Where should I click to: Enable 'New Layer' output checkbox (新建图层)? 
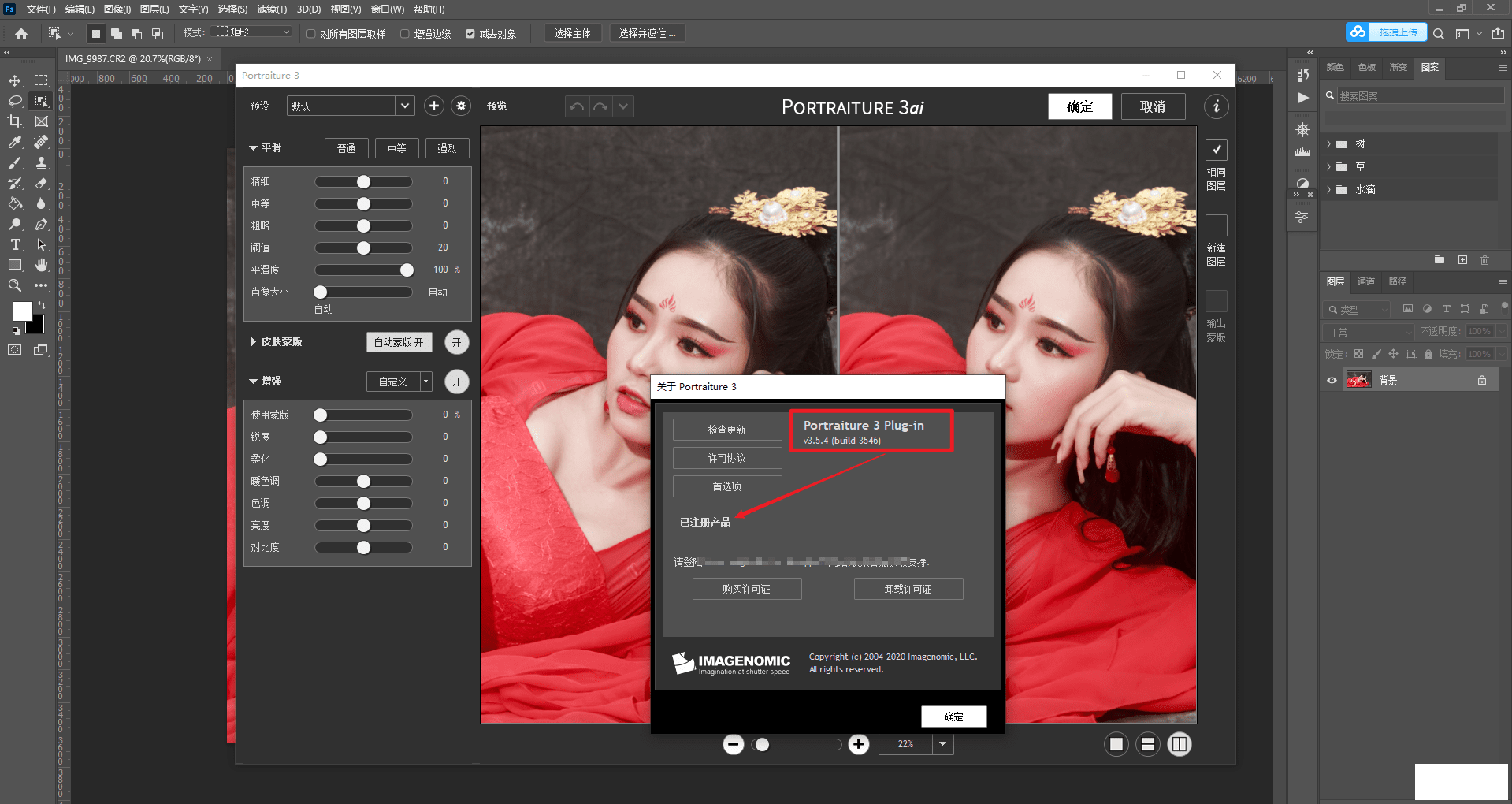pyautogui.click(x=1217, y=225)
